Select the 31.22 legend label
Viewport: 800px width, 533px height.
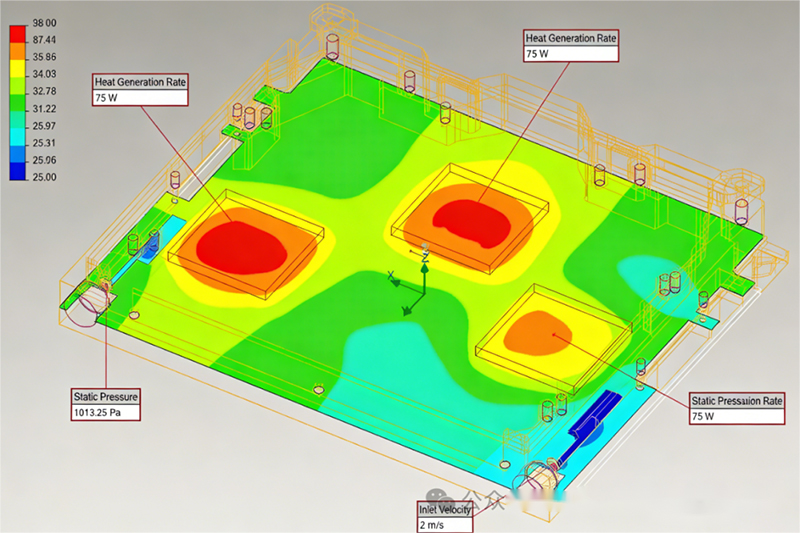pos(44,109)
